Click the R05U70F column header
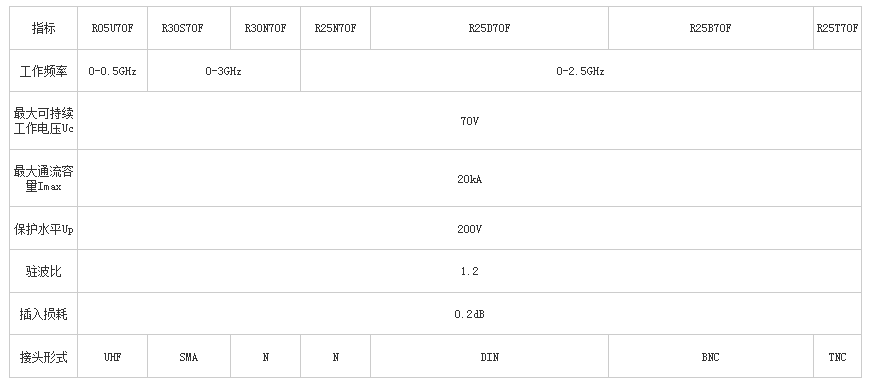 pyautogui.click(x=112, y=28)
